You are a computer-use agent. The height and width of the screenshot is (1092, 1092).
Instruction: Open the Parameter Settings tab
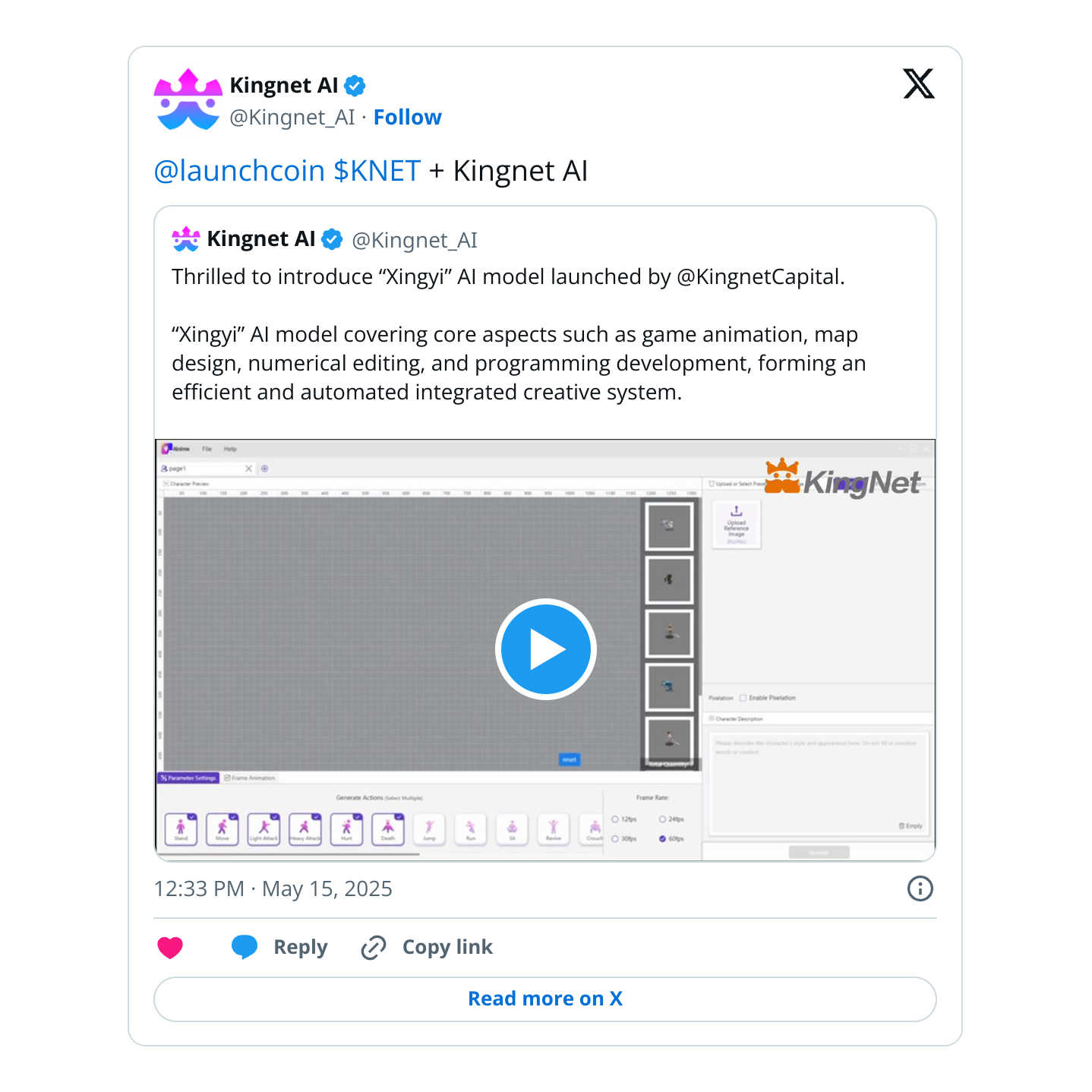[188, 778]
